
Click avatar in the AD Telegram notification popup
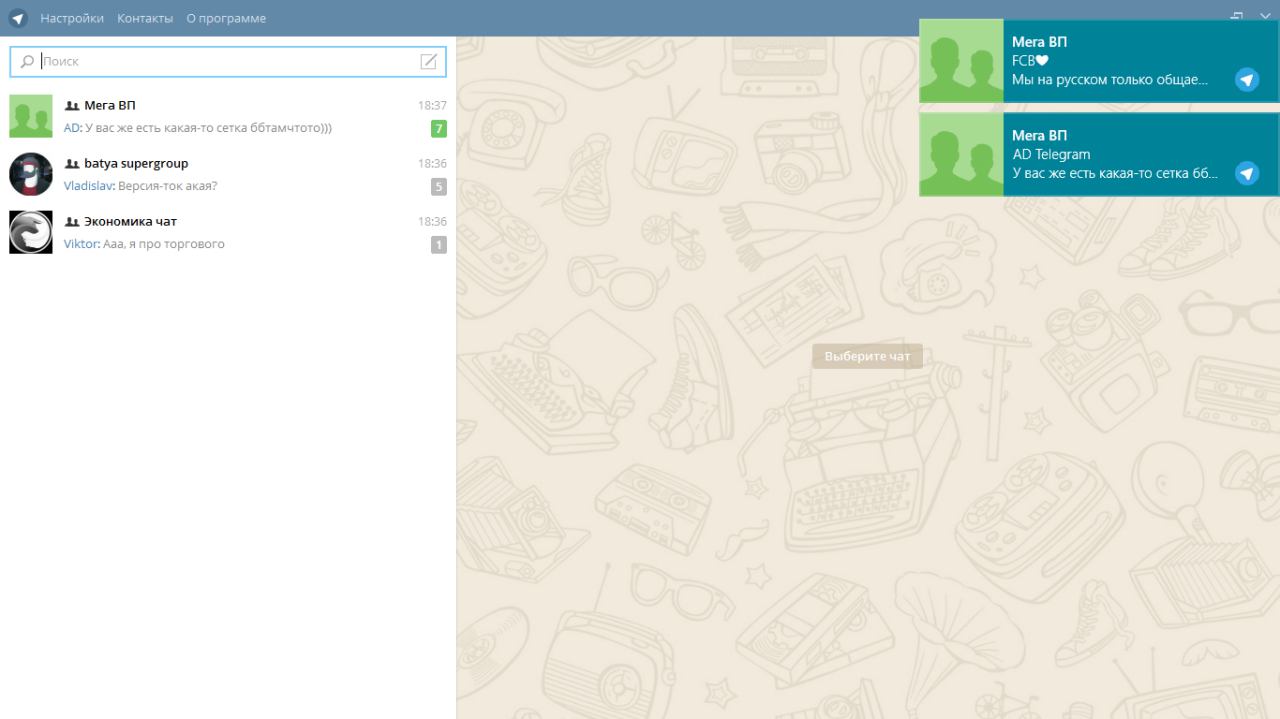click(961, 154)
